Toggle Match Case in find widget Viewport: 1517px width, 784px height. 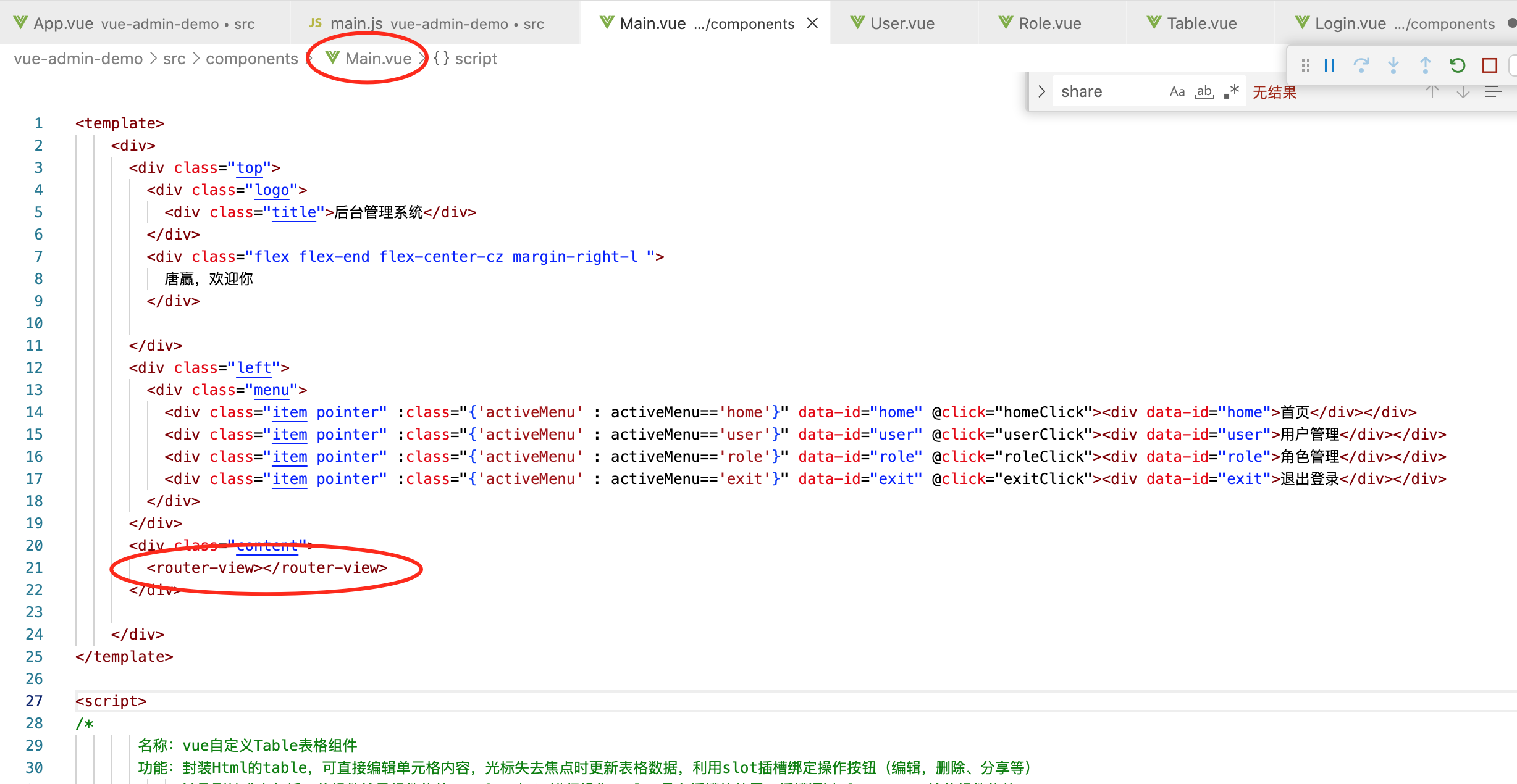[1177, 92]
